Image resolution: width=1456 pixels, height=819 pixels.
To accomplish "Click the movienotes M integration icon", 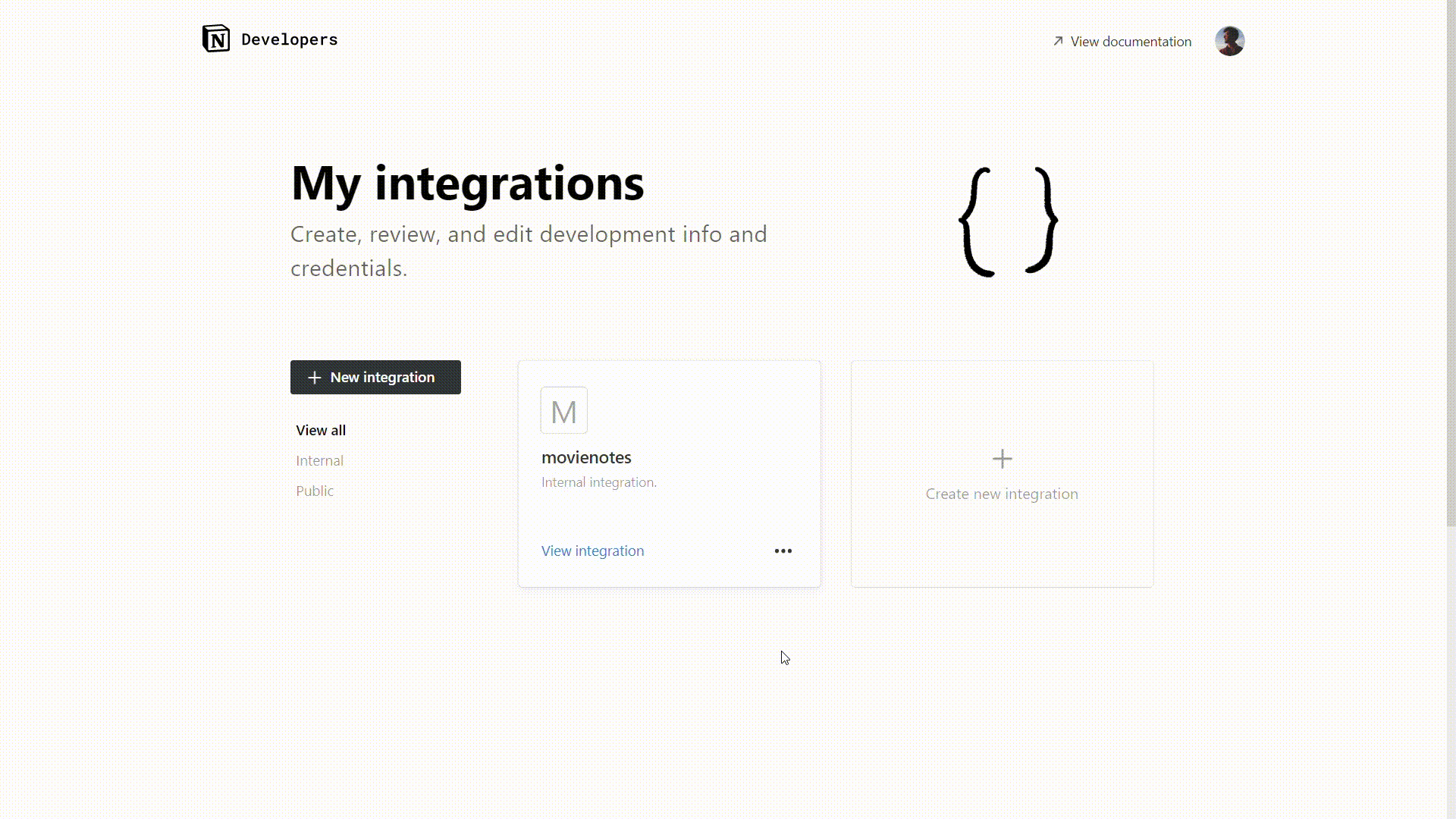I will [x=564, y=410].
